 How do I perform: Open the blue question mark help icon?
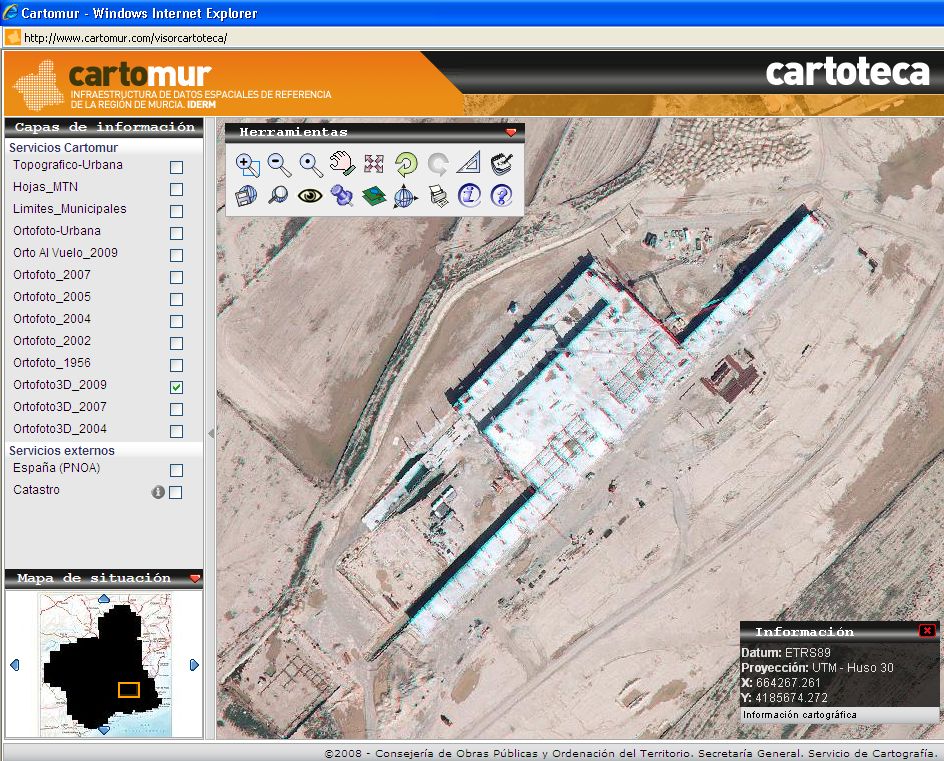point(500,196)
